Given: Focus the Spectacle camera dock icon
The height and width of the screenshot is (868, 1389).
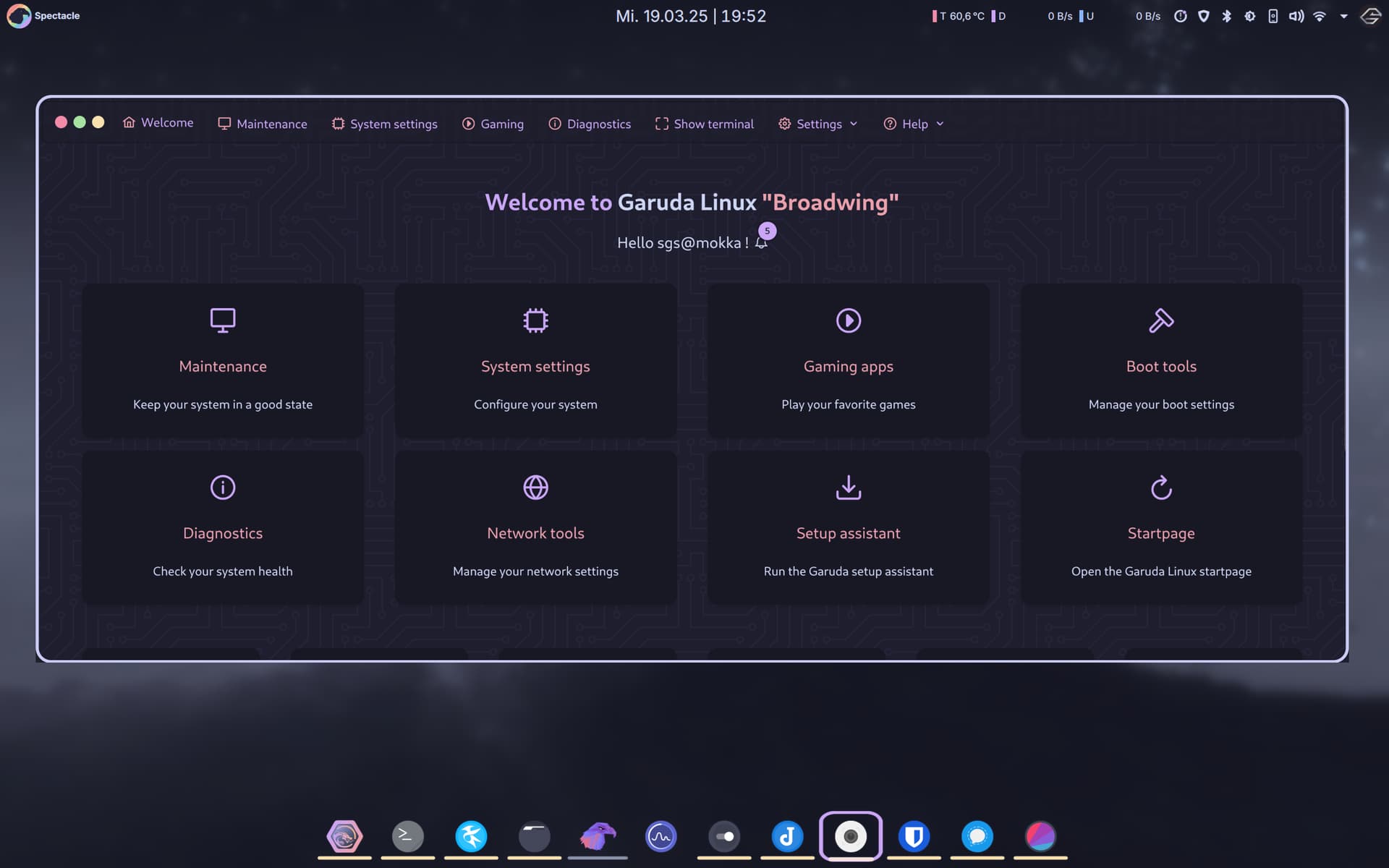Looking at the screenshot, I should 851,836.
